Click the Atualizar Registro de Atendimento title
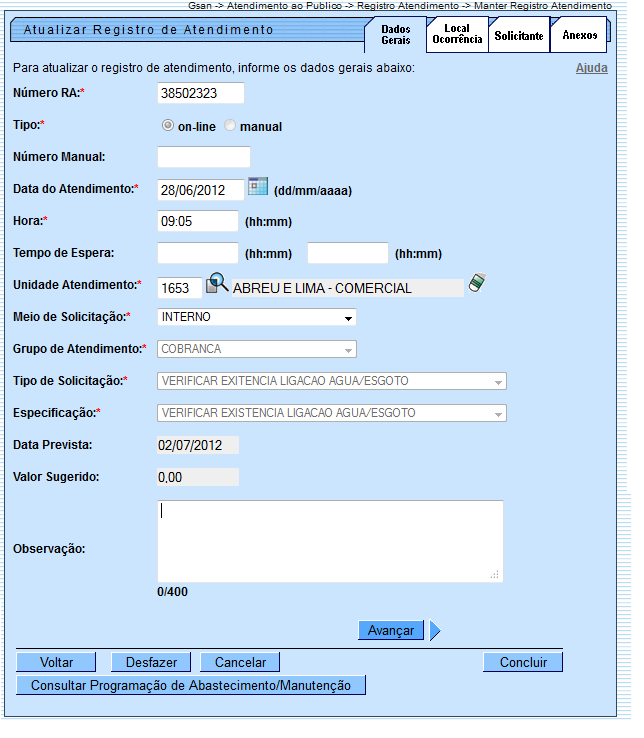Viewport: 644px width, 738px height. [148, 30]
